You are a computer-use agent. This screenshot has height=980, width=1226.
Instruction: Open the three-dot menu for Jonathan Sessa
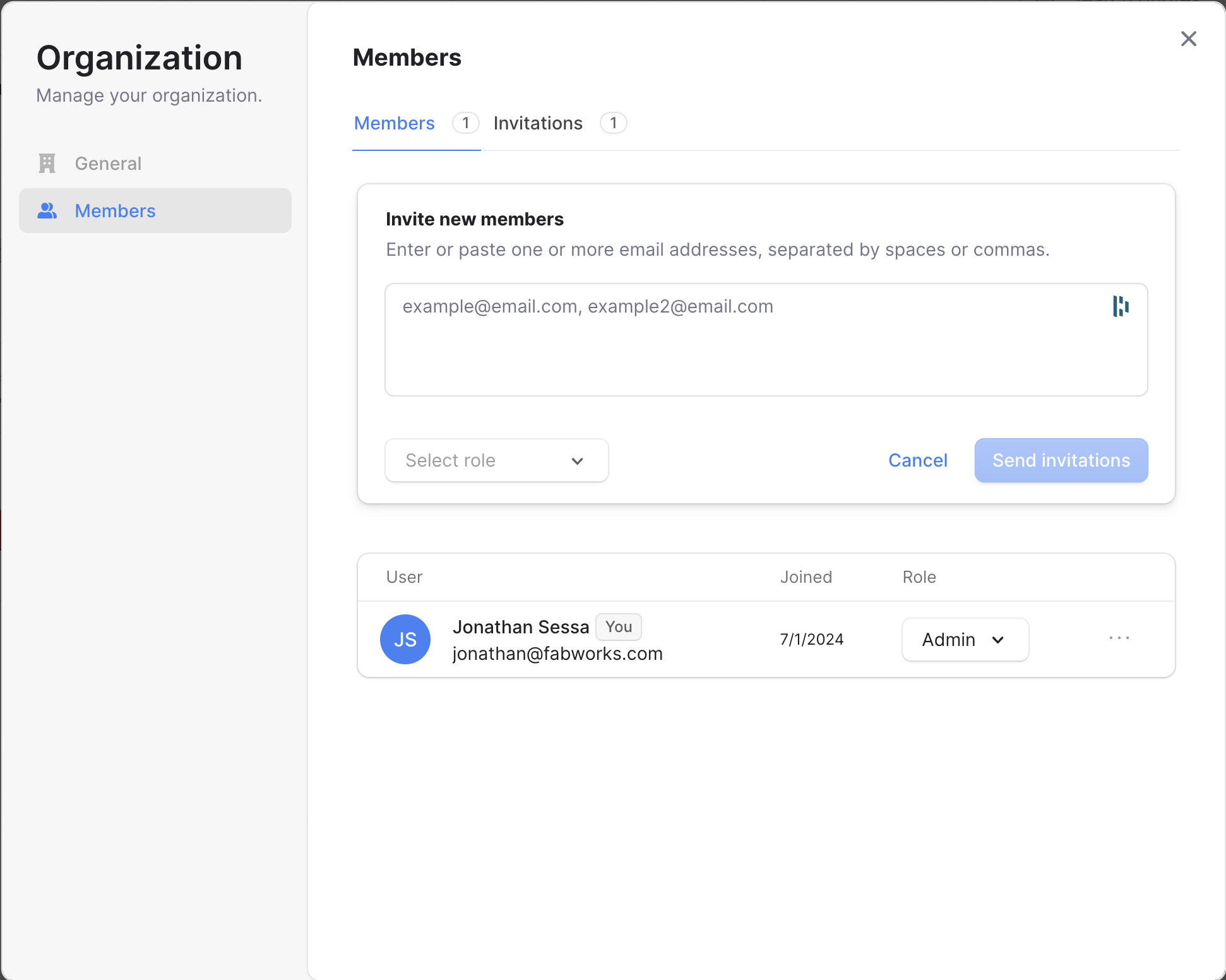(x=1119, y=638)
